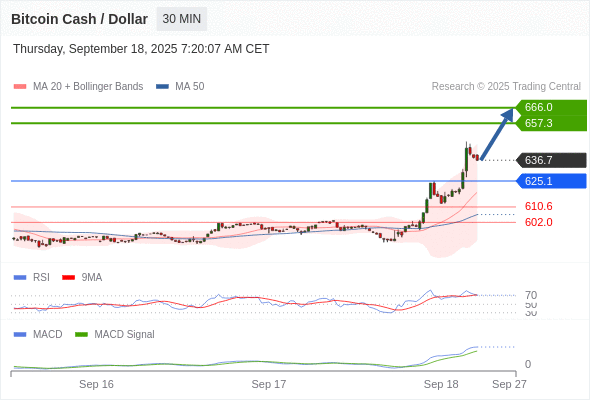Click the MA 20 Bollinger Bands legend swatch
The height and width of the screenshot is (400, 590).
[x=20, y=87]
